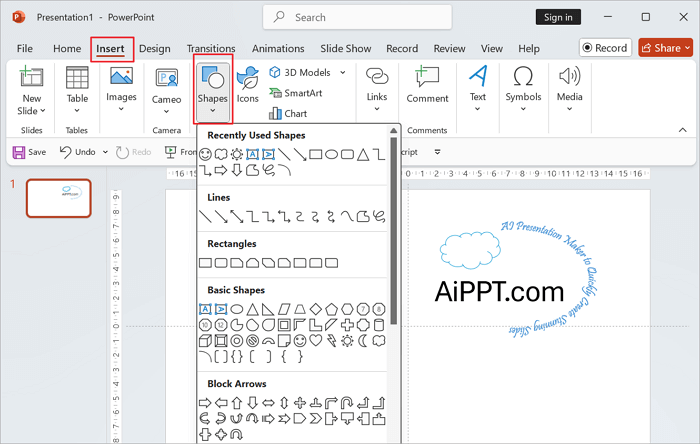Open the Transitions tab
The image size is (700, 444).
211,48
